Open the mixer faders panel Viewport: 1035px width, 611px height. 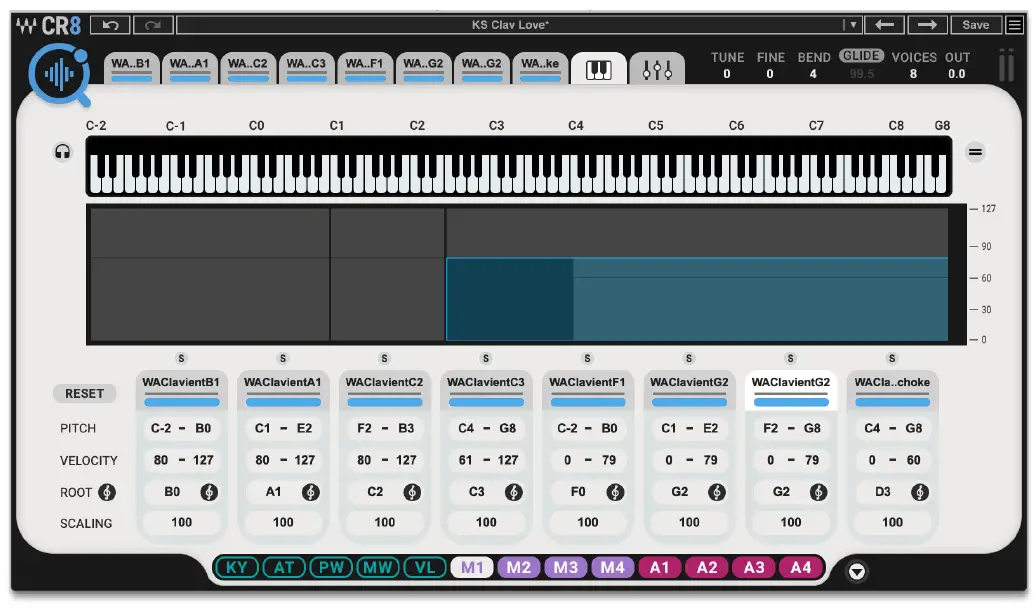pyautogui.click(x=657, y=68)
